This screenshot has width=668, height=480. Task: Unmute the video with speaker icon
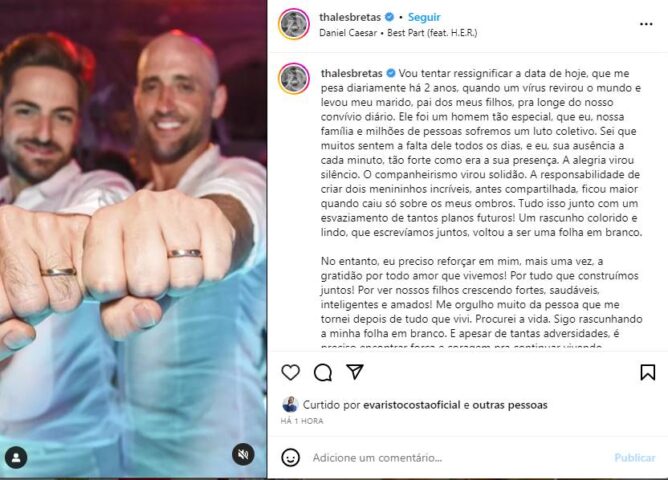click(x=243, y=454)
